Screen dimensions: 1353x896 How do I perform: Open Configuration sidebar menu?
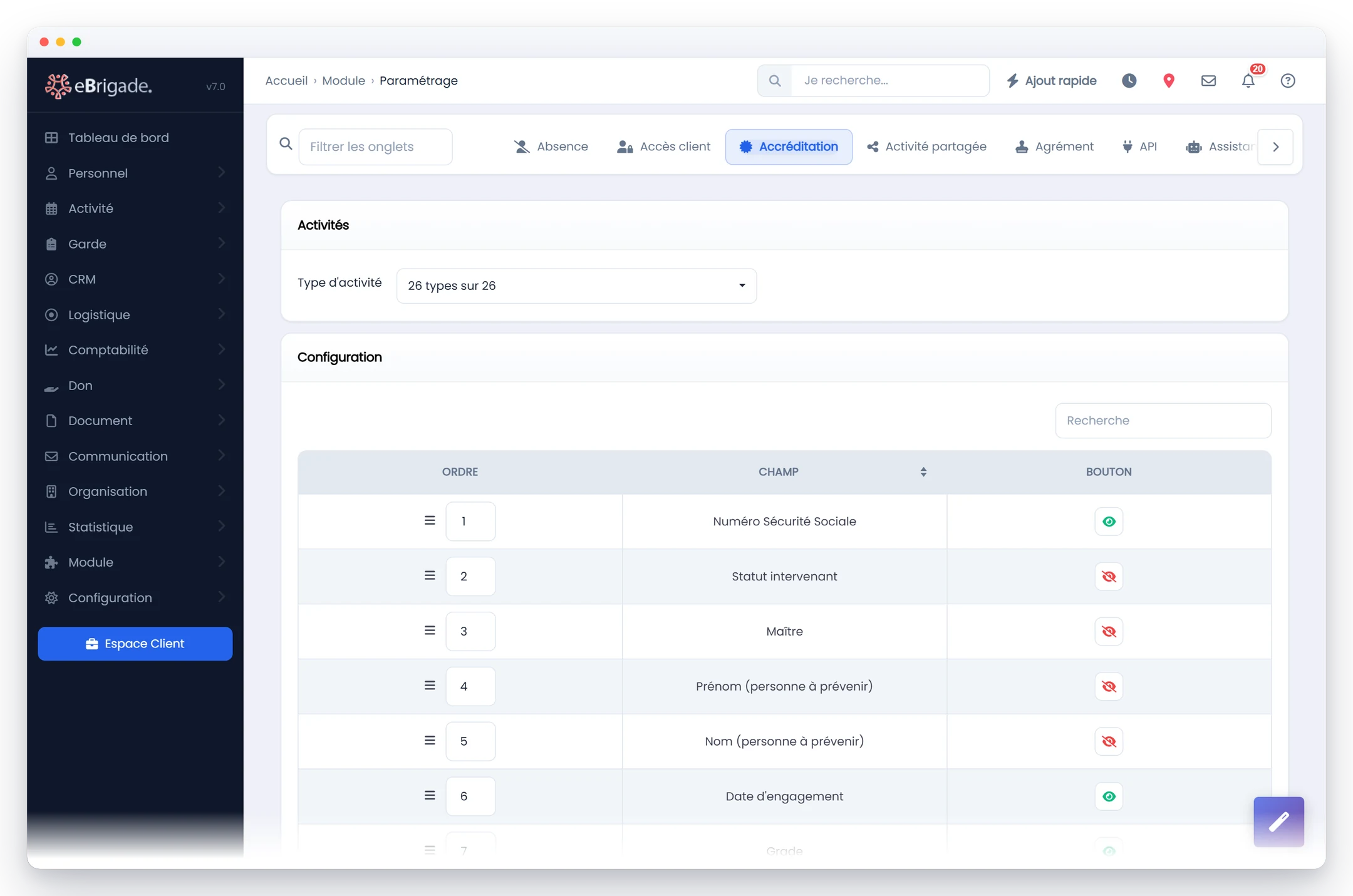click(135, 598)
